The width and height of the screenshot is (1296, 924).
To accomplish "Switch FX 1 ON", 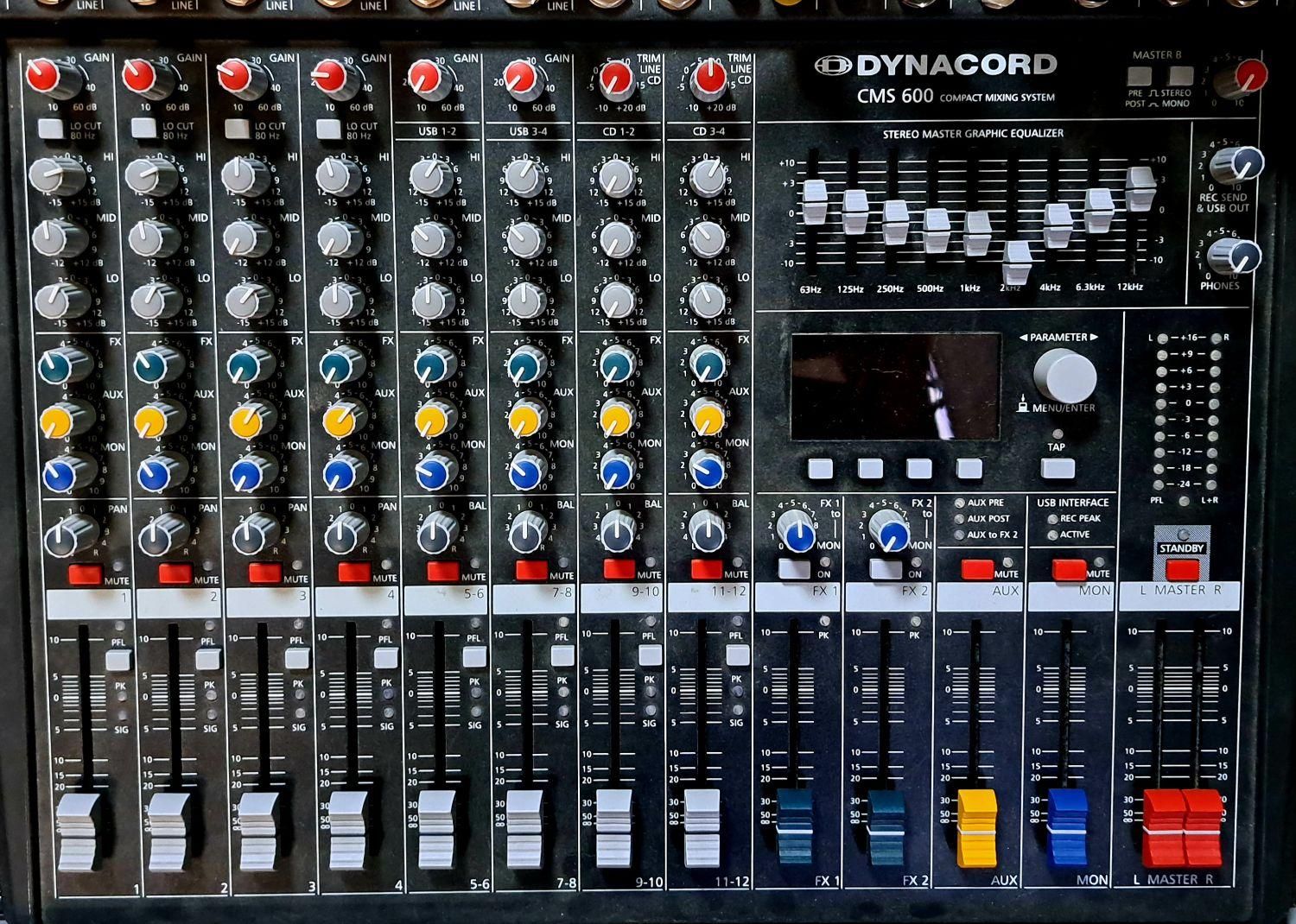I will [794, 569].
